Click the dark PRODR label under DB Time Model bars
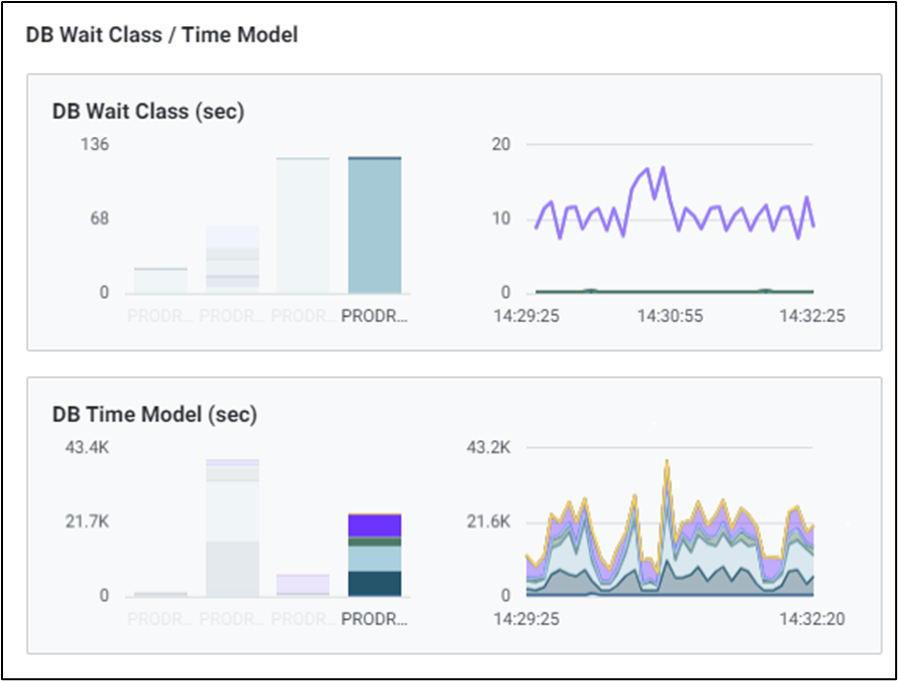Screen dimensions: 898x681 pyautogui.click(x=374, y=619)
